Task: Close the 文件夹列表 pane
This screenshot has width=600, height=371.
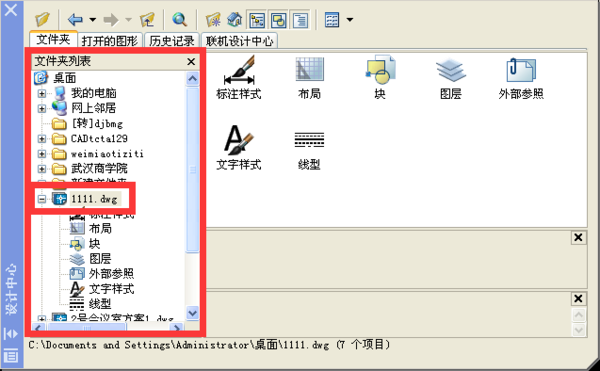Action: 191,62
